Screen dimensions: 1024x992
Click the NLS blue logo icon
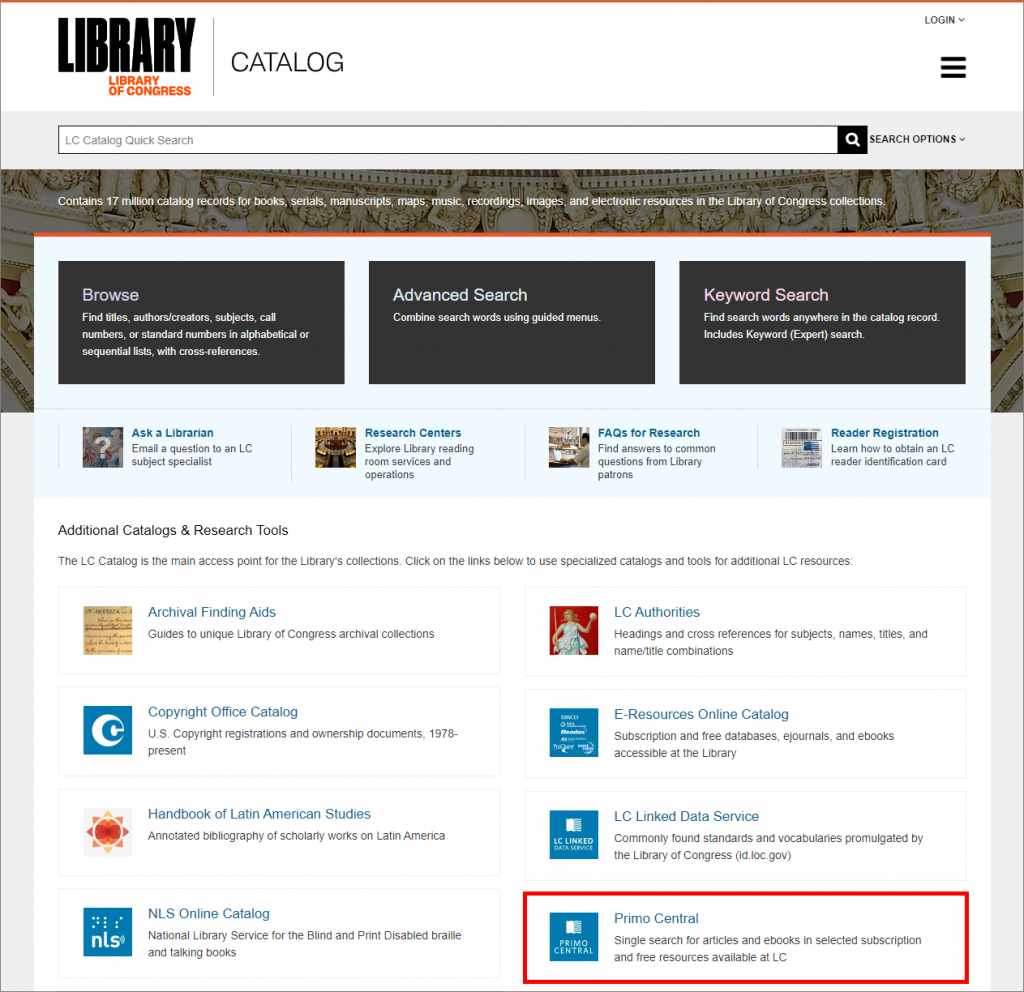pyautogui.click(x=108, y=932)
